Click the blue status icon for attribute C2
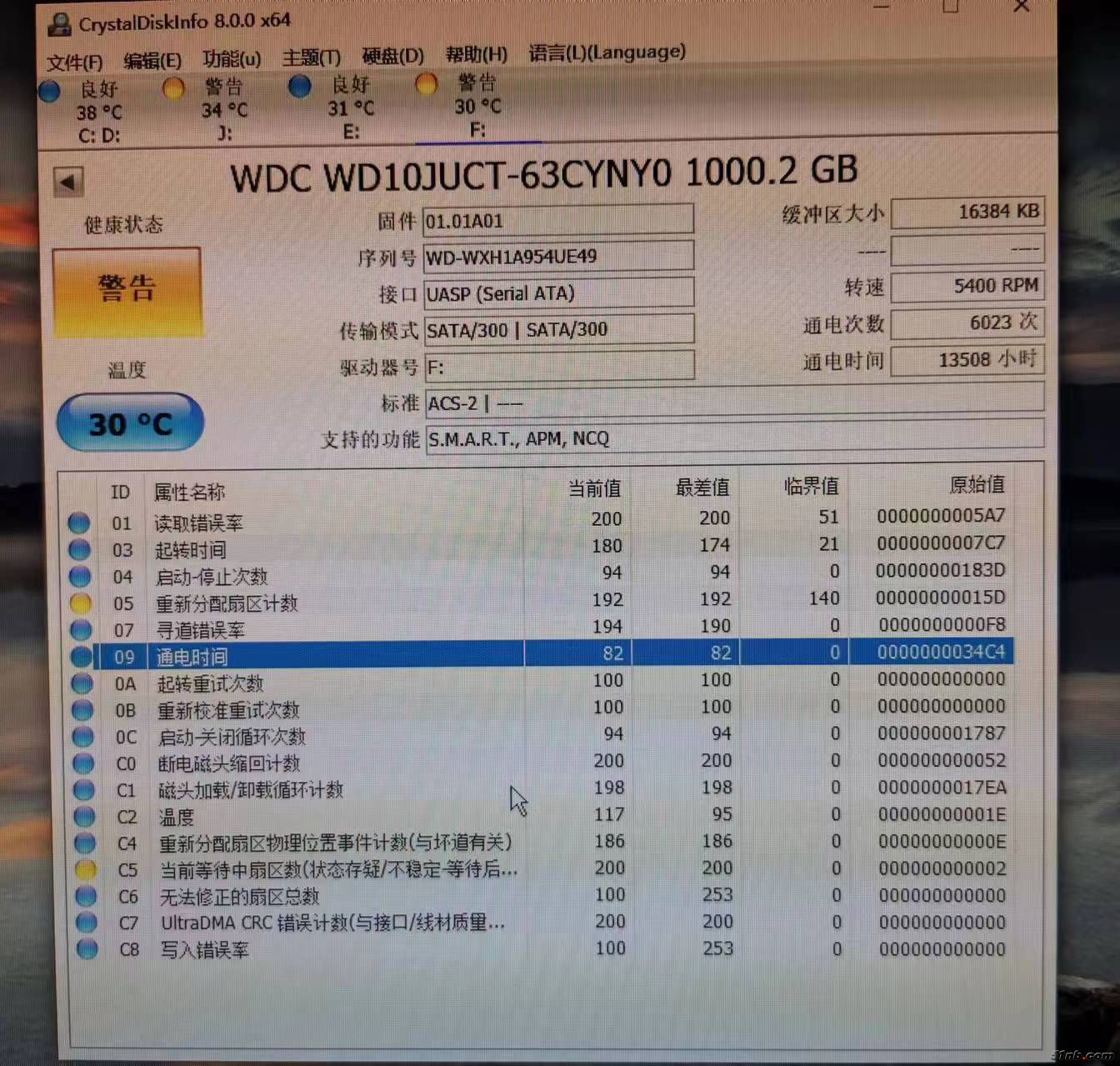This screenshot has width=1120, height=1066. pos(84,817)
